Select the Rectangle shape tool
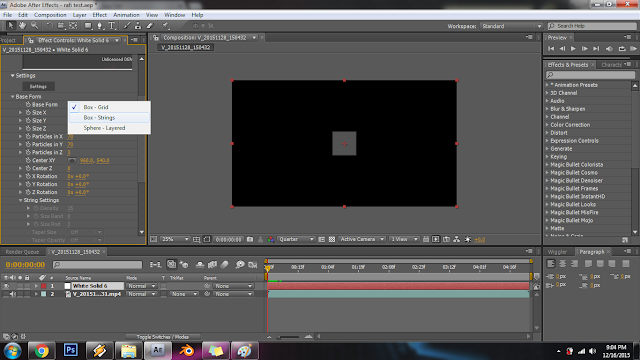The width and height of the screenshot is (640, 360). click(x=88, y=26)
